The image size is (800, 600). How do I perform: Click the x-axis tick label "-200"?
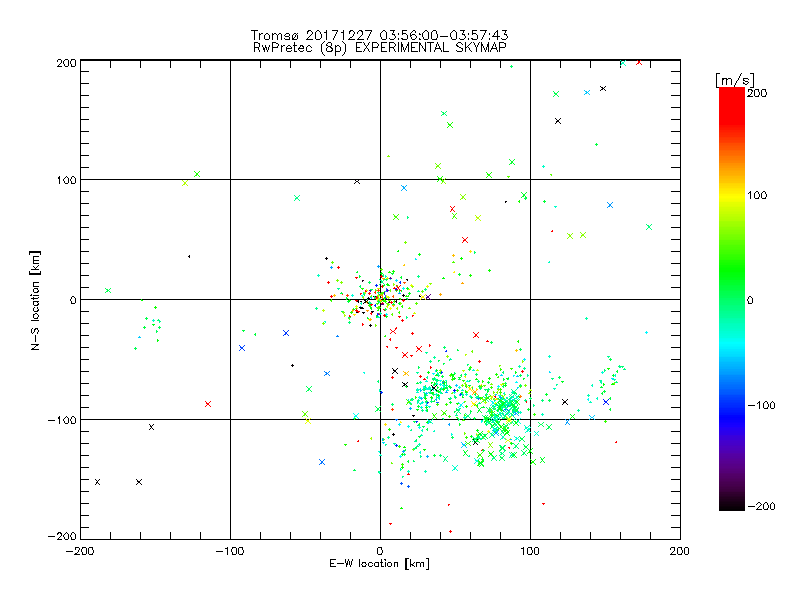click(x=80, y=551)
